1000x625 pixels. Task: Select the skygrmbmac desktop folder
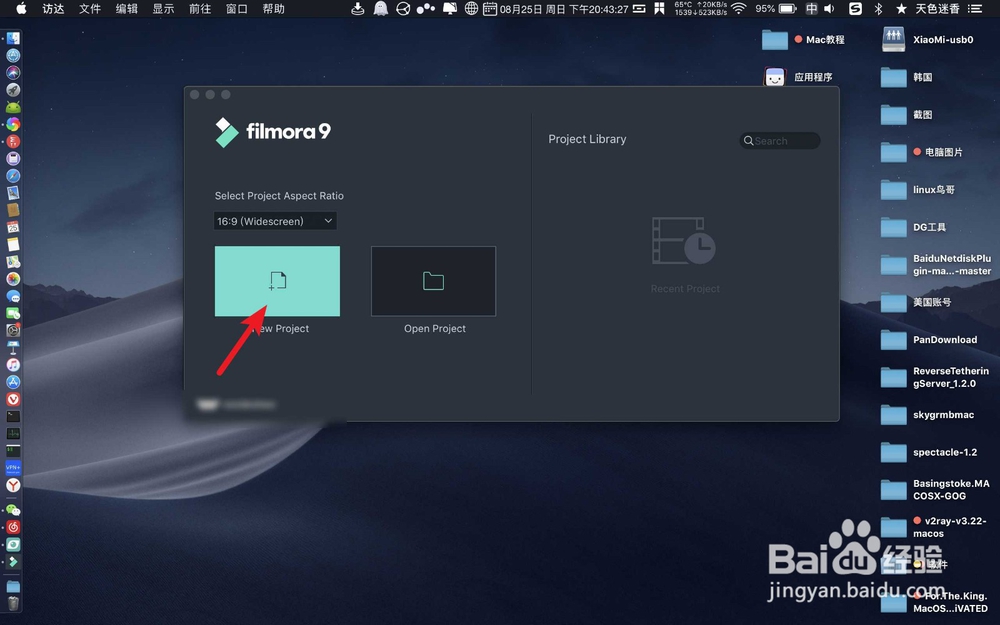coord(927,415)
